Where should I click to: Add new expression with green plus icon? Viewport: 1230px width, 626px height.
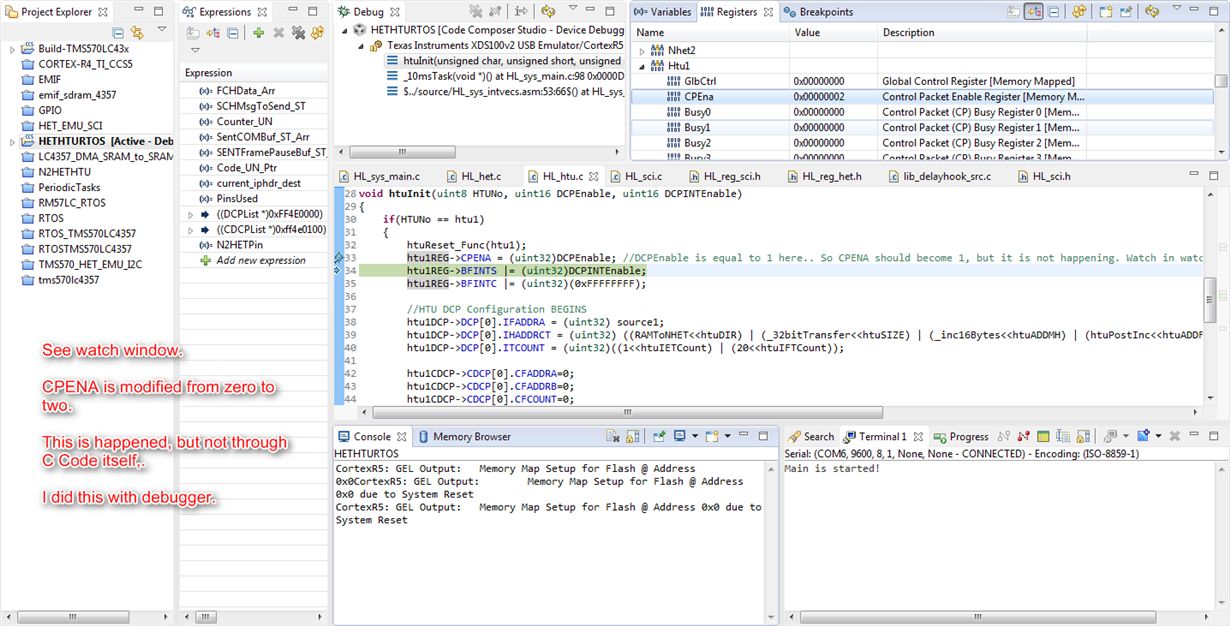(x=258, y=33)
